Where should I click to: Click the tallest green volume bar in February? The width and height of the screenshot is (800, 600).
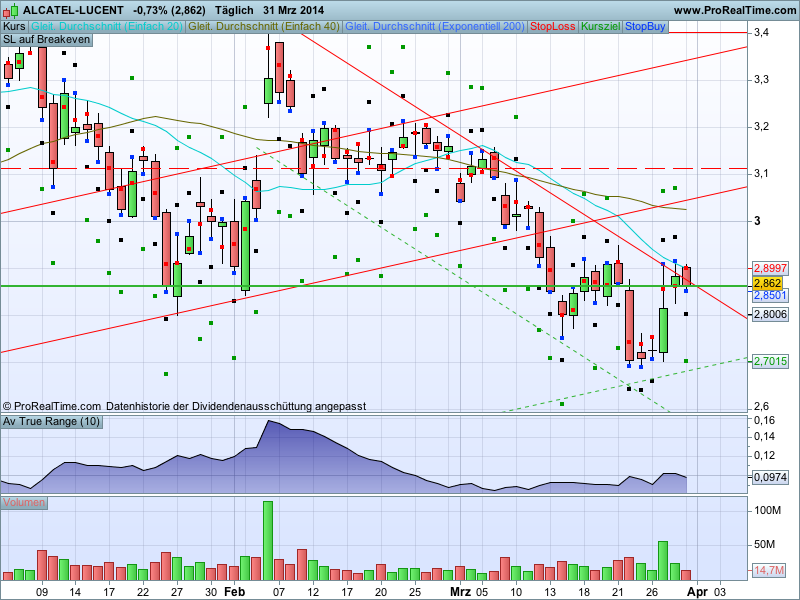pyautogui.click(x=268, y=541)
